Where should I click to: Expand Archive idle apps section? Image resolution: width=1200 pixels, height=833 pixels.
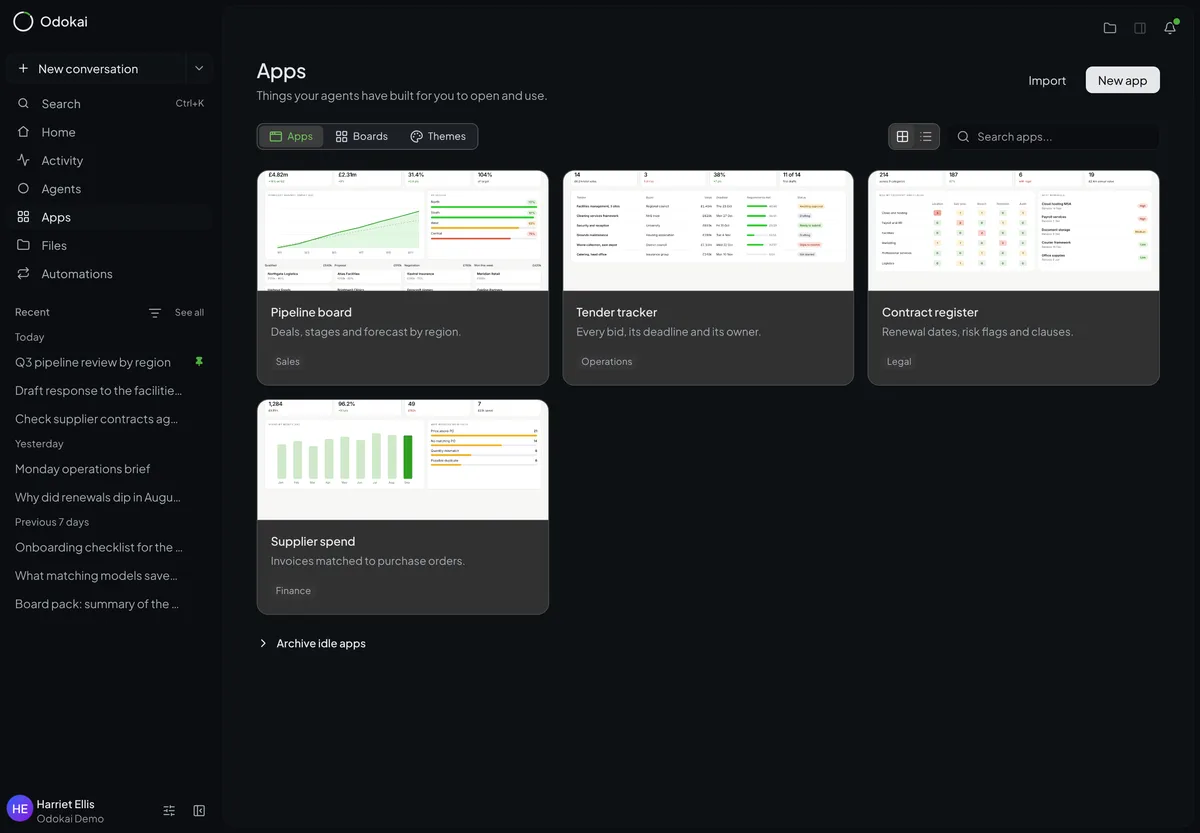[312, 644]
